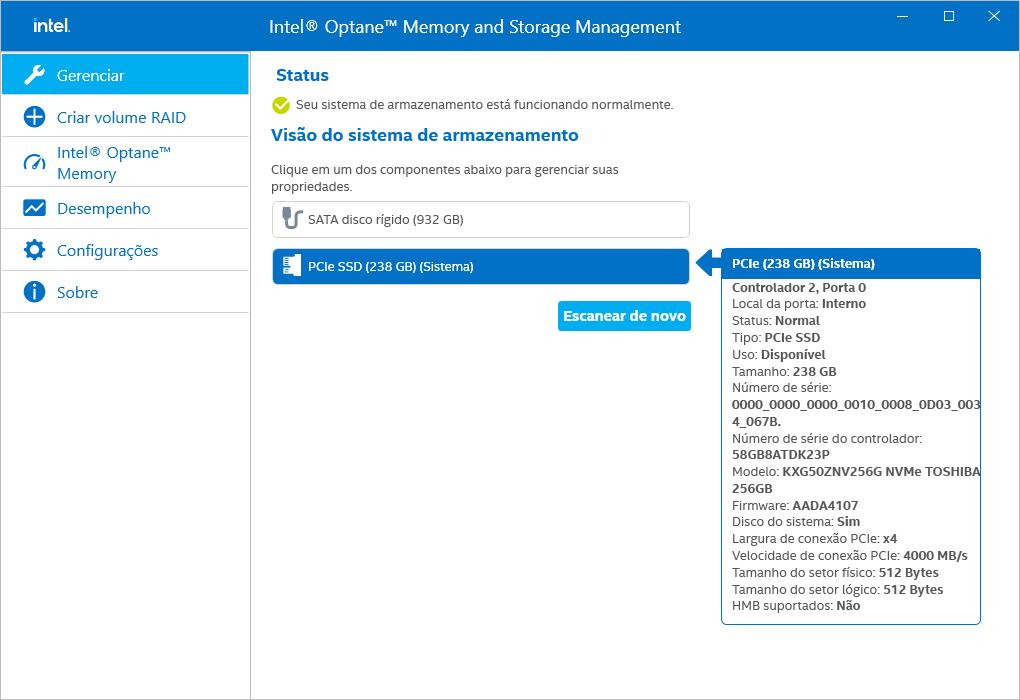
Task: Click the Intel Optane Memory and Storage Management title
Action: [x=475, y=27]
